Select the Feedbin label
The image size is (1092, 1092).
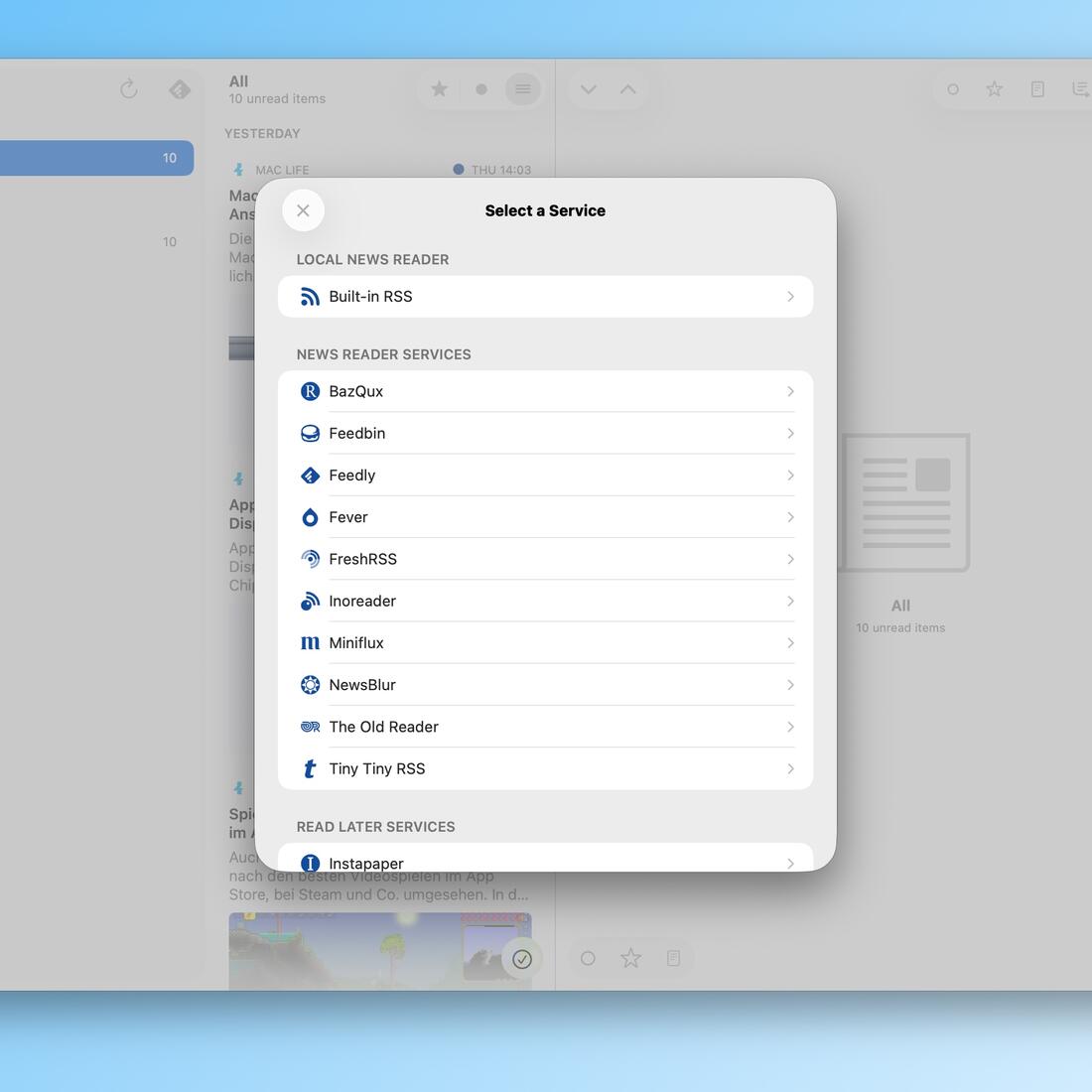tap(357, 433)
